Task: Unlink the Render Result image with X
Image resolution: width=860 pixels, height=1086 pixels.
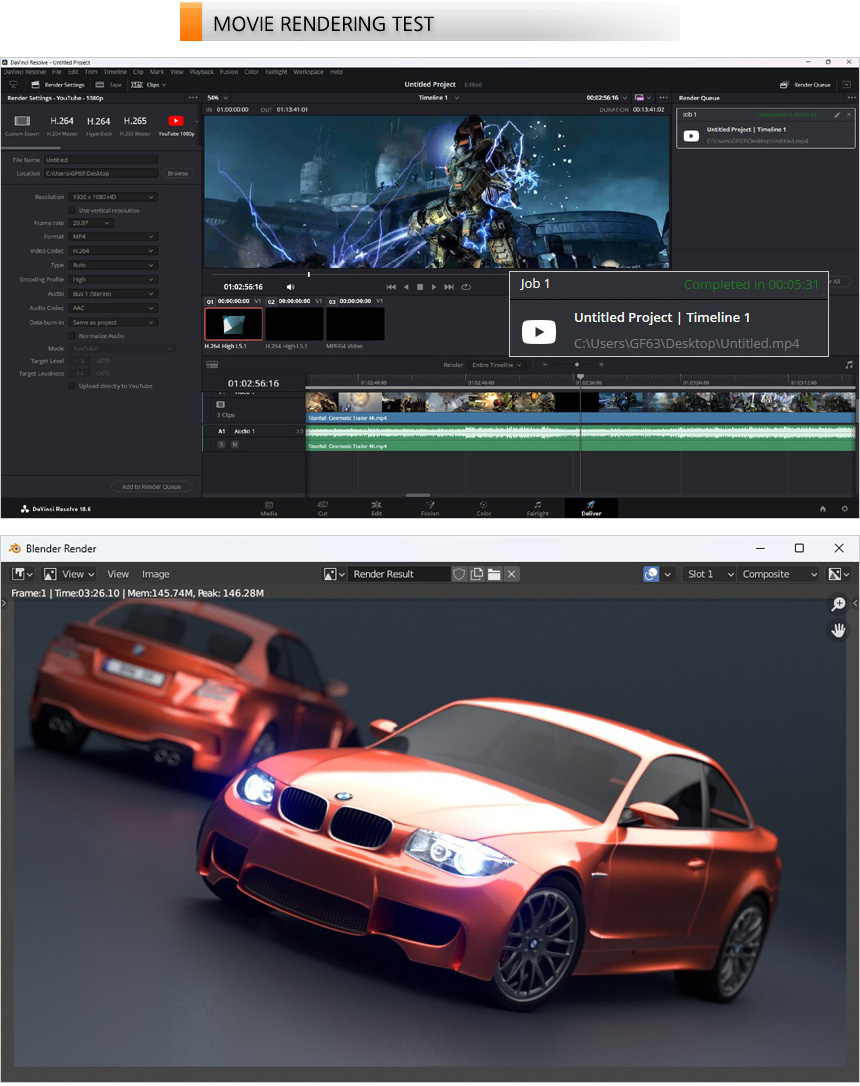Action: (x=511, y=574)
